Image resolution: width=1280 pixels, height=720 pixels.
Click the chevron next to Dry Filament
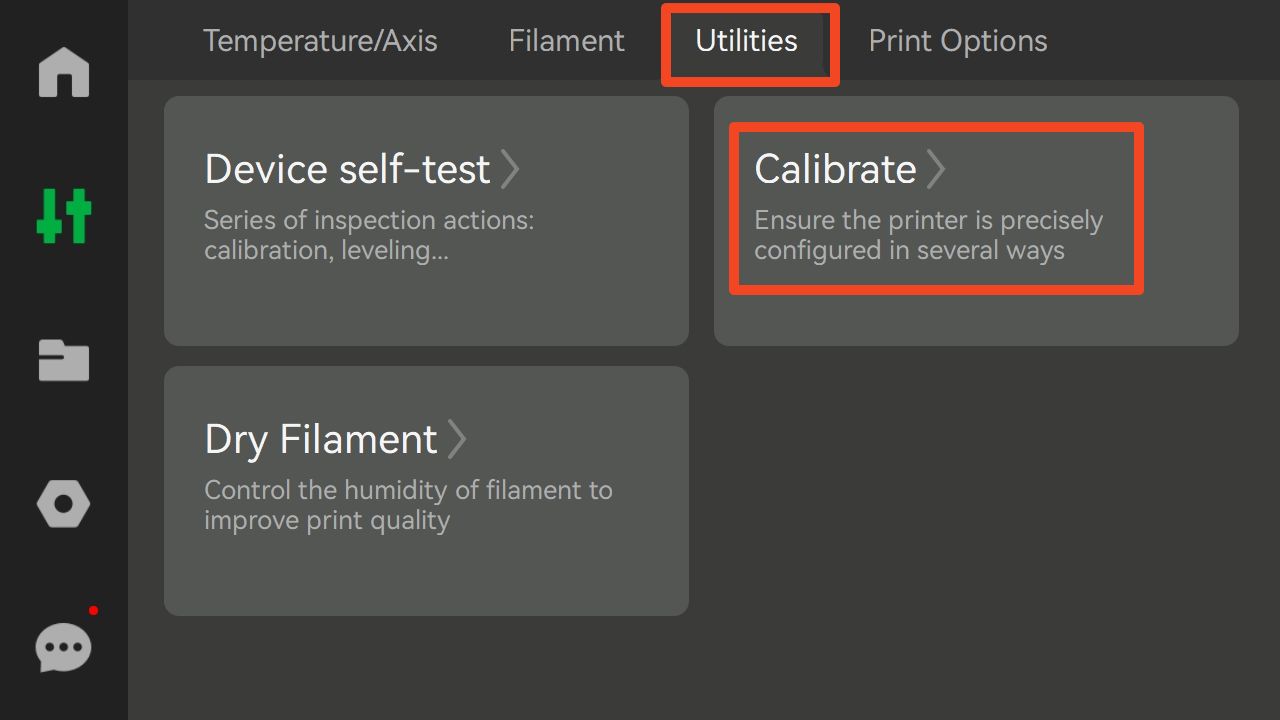(457, 439)
